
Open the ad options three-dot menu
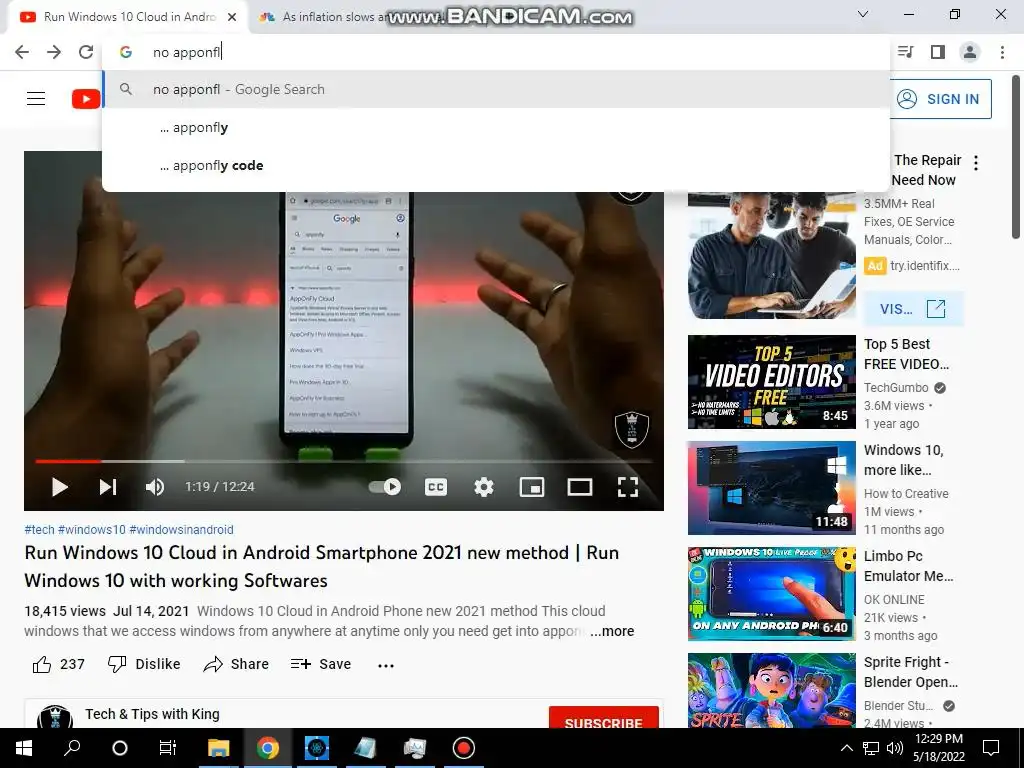tap(976, 163)
